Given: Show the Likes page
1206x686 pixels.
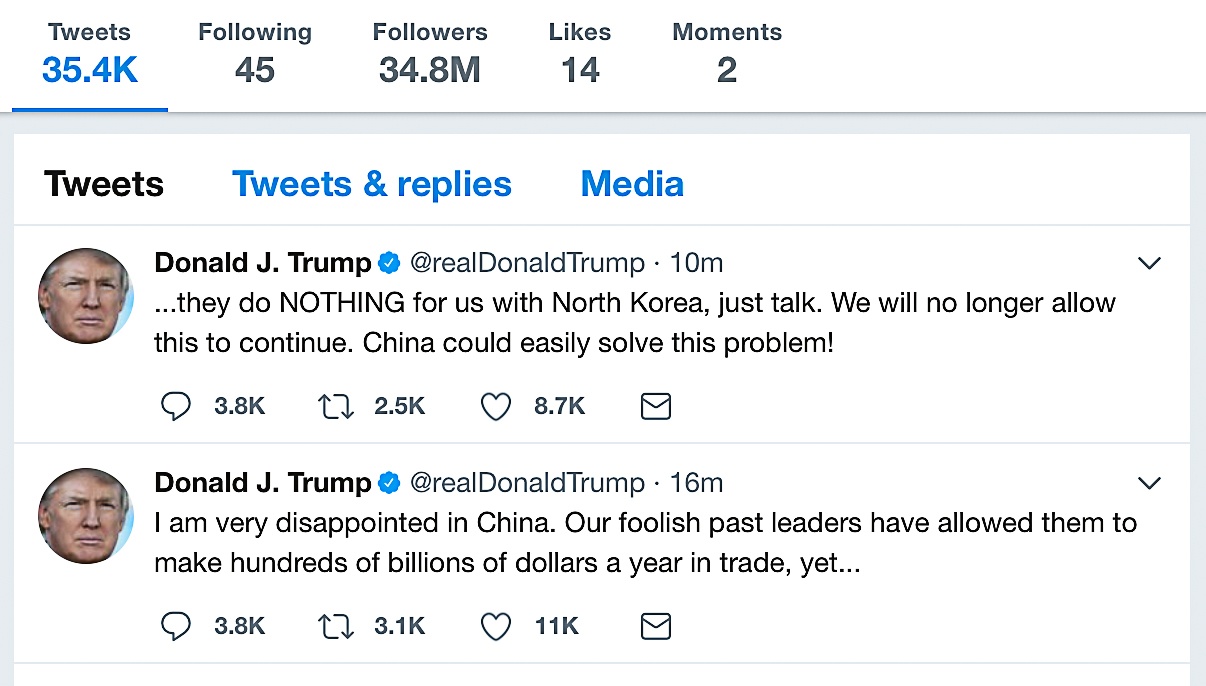Looking at the screenshot, I should (580, 50).
